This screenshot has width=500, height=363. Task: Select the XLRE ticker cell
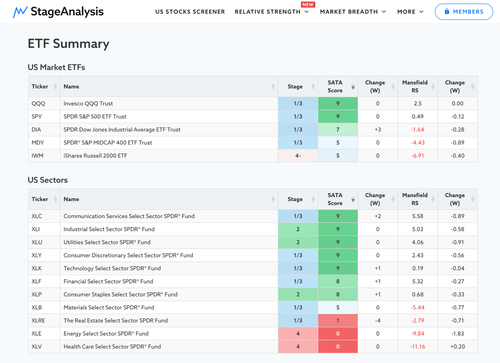click(44, 321)
